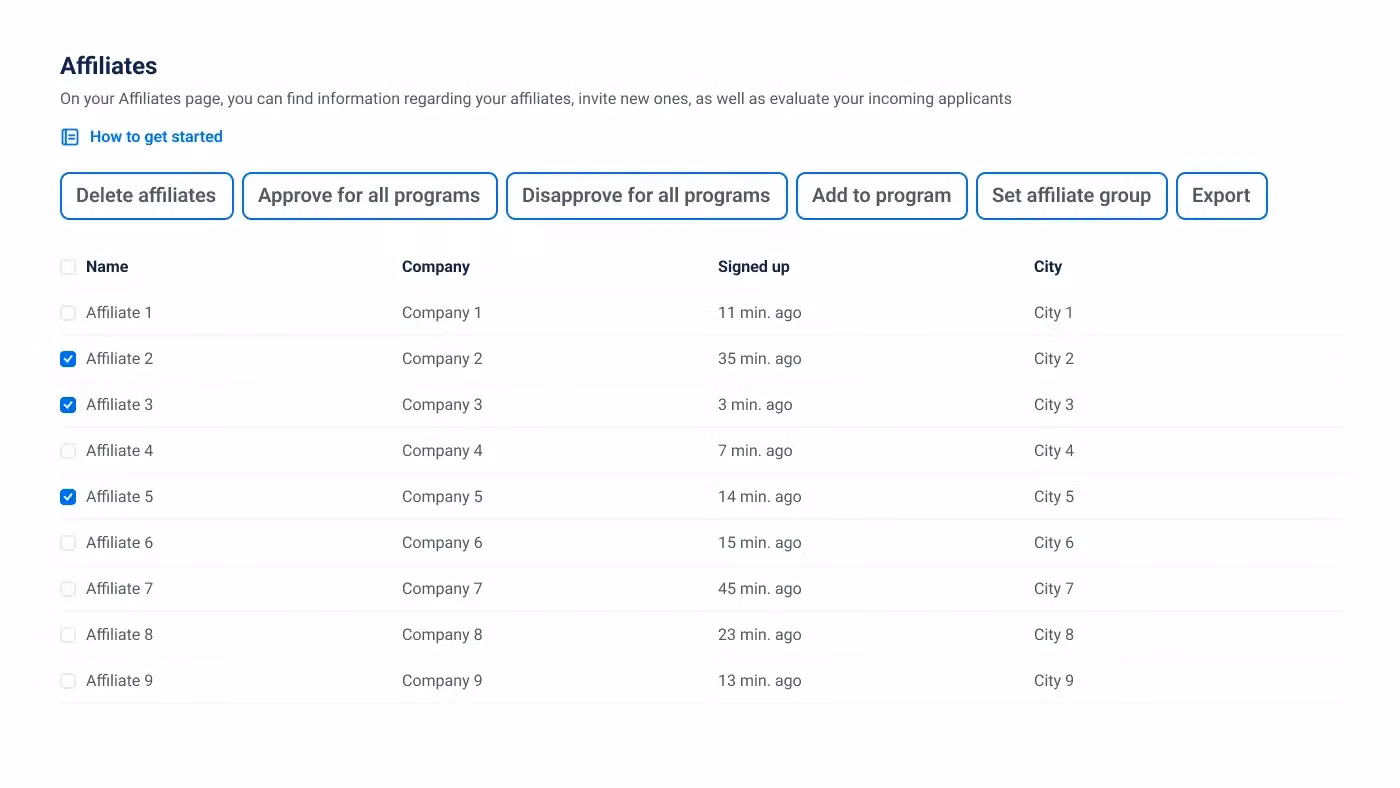
Task: Toggle the select-all checkbox in header
Action: click(x=68, y=267)
